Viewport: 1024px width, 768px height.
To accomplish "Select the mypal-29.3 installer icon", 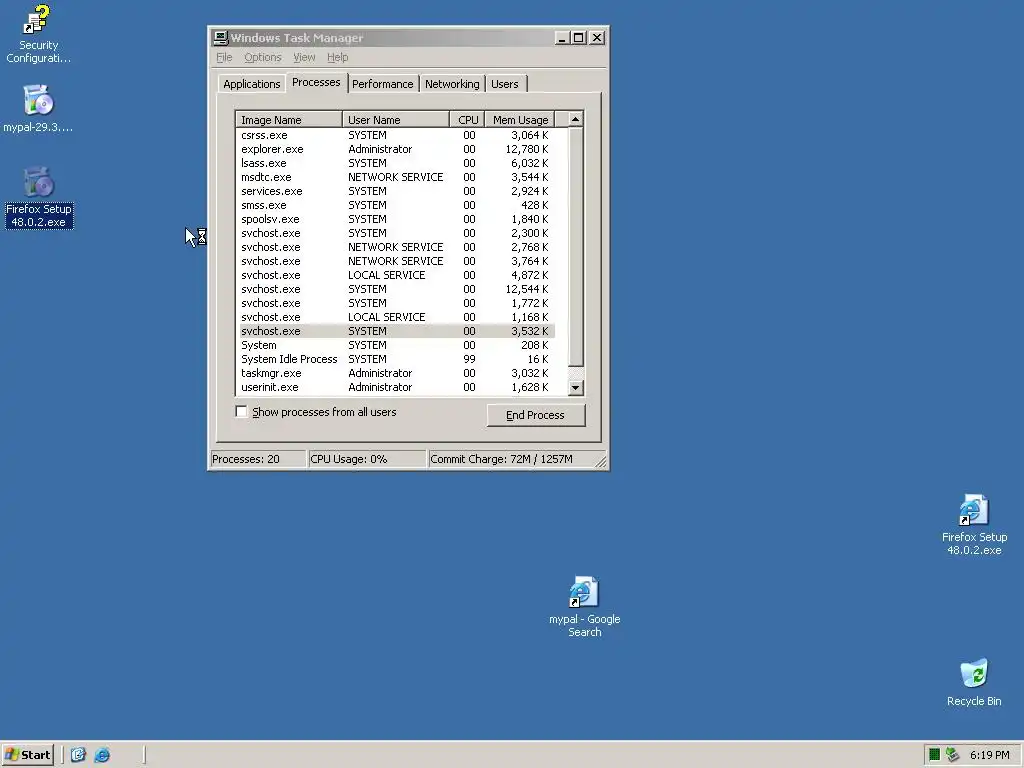I will coord(38,108).
